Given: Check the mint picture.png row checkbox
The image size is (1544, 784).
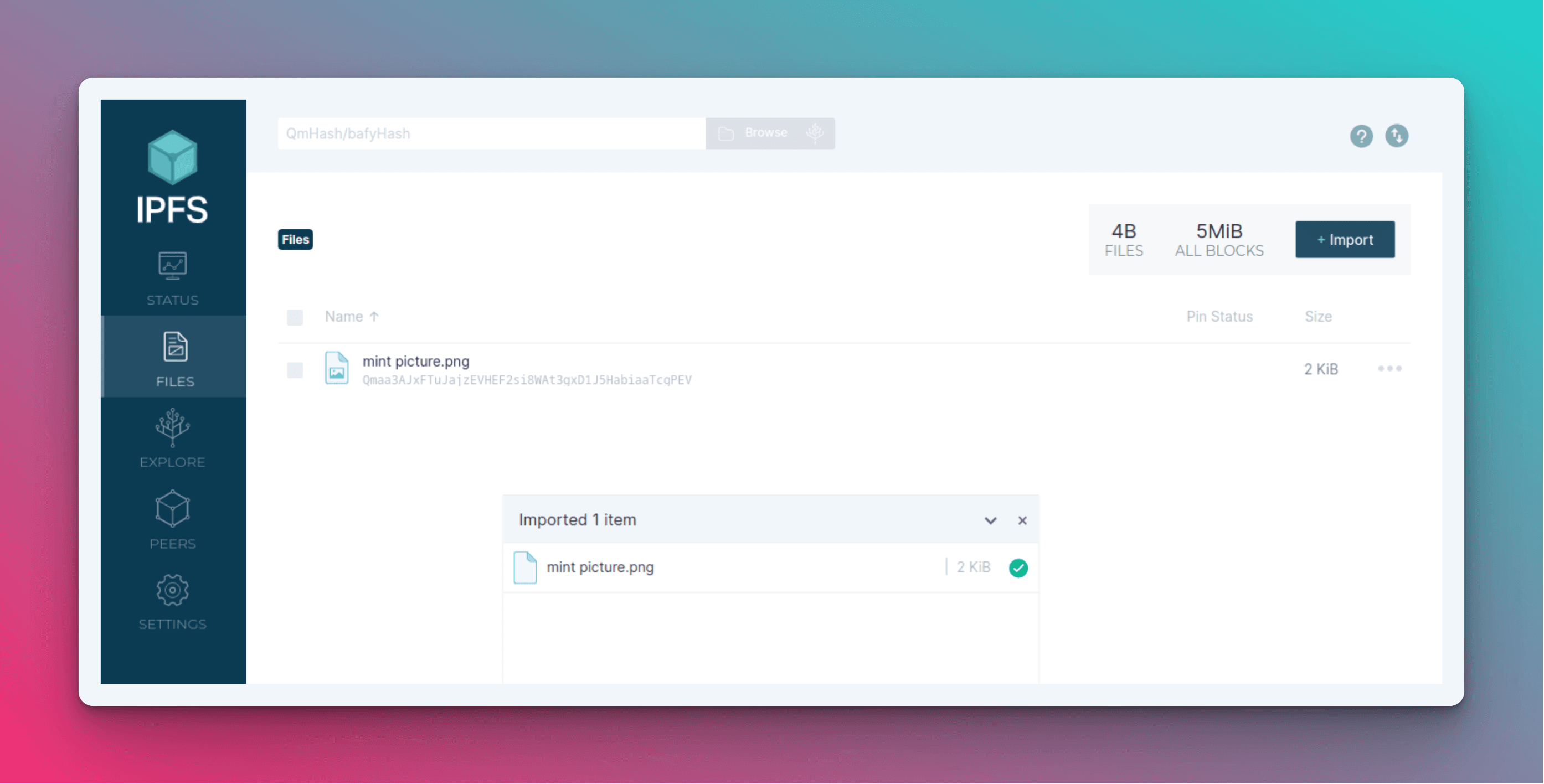Looking at the screenshot, I should pyautogui.click(x=295, y=370).
